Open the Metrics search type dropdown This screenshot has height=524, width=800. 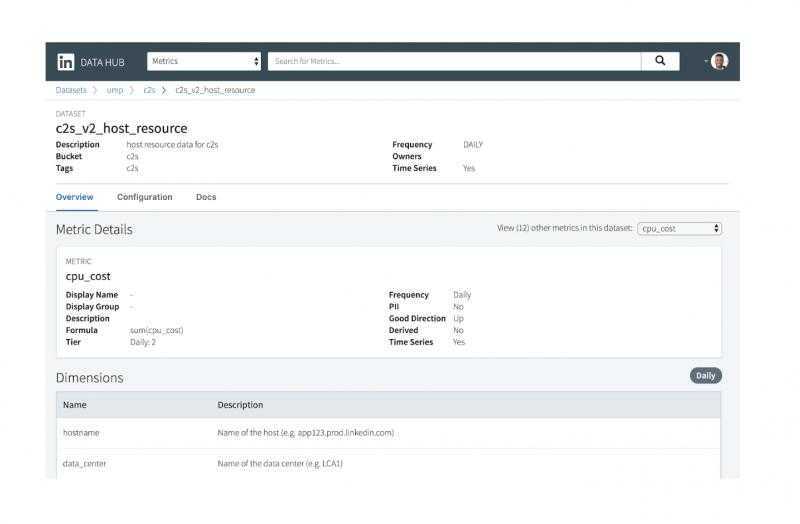[x=204, y=61]
